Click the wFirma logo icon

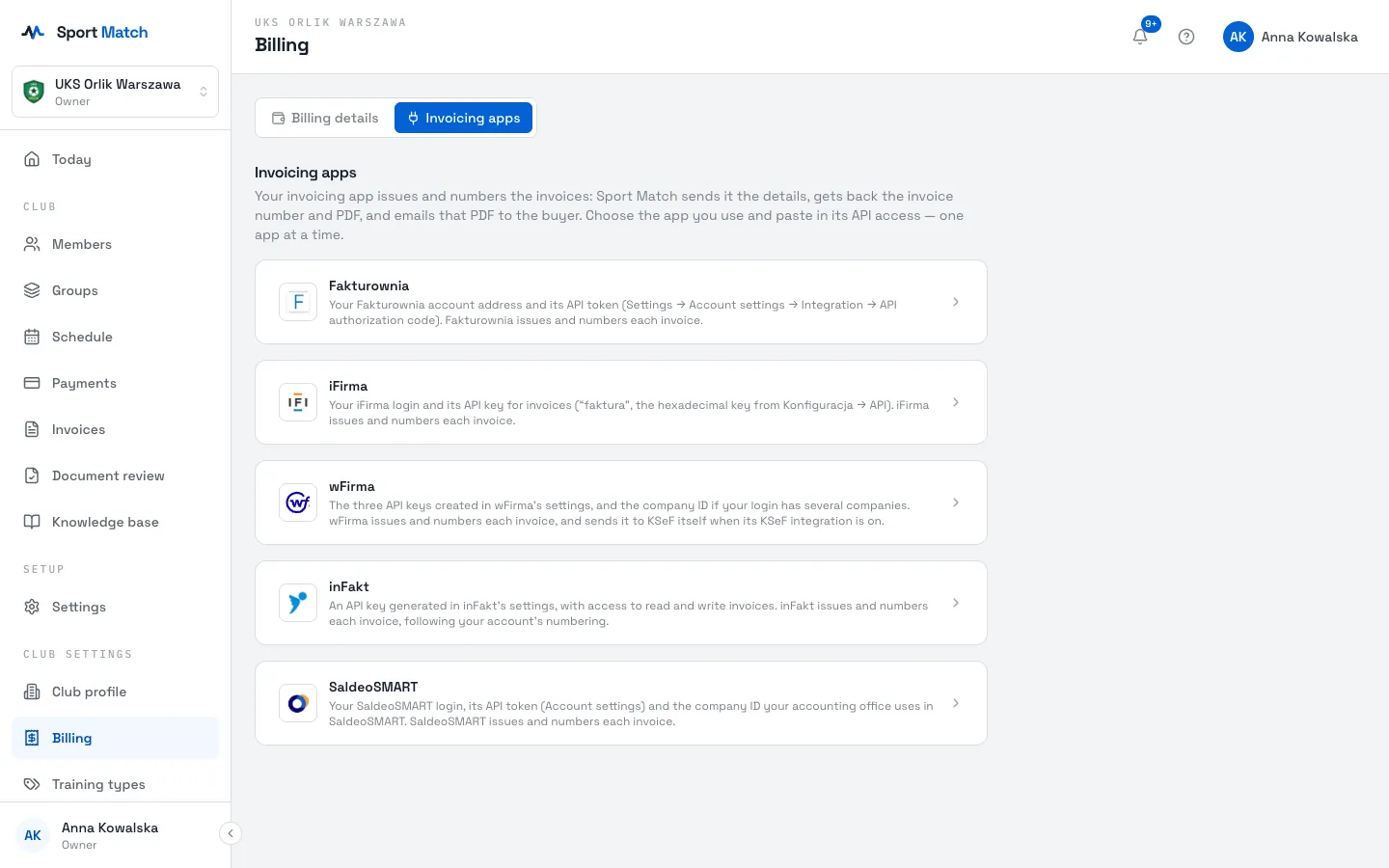tap(298, 502)
